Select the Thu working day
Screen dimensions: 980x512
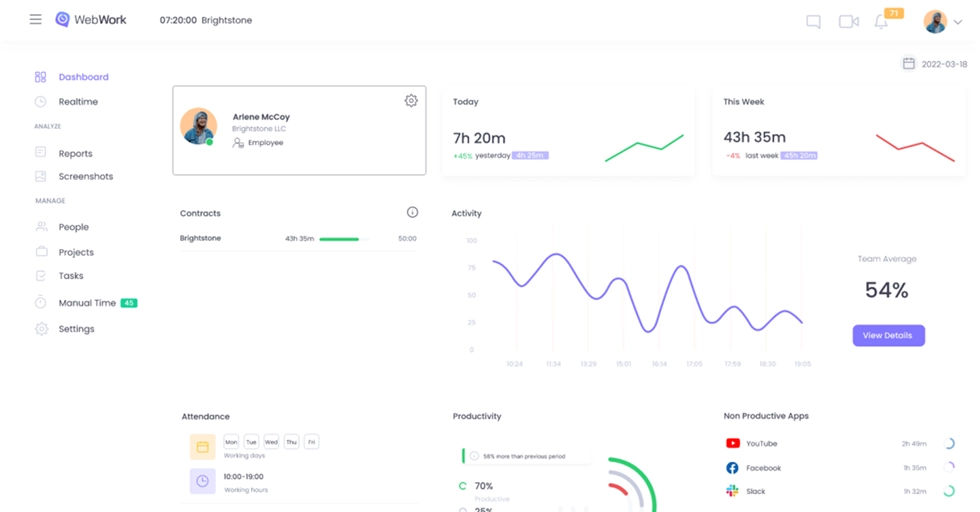(x=291, y=442)
